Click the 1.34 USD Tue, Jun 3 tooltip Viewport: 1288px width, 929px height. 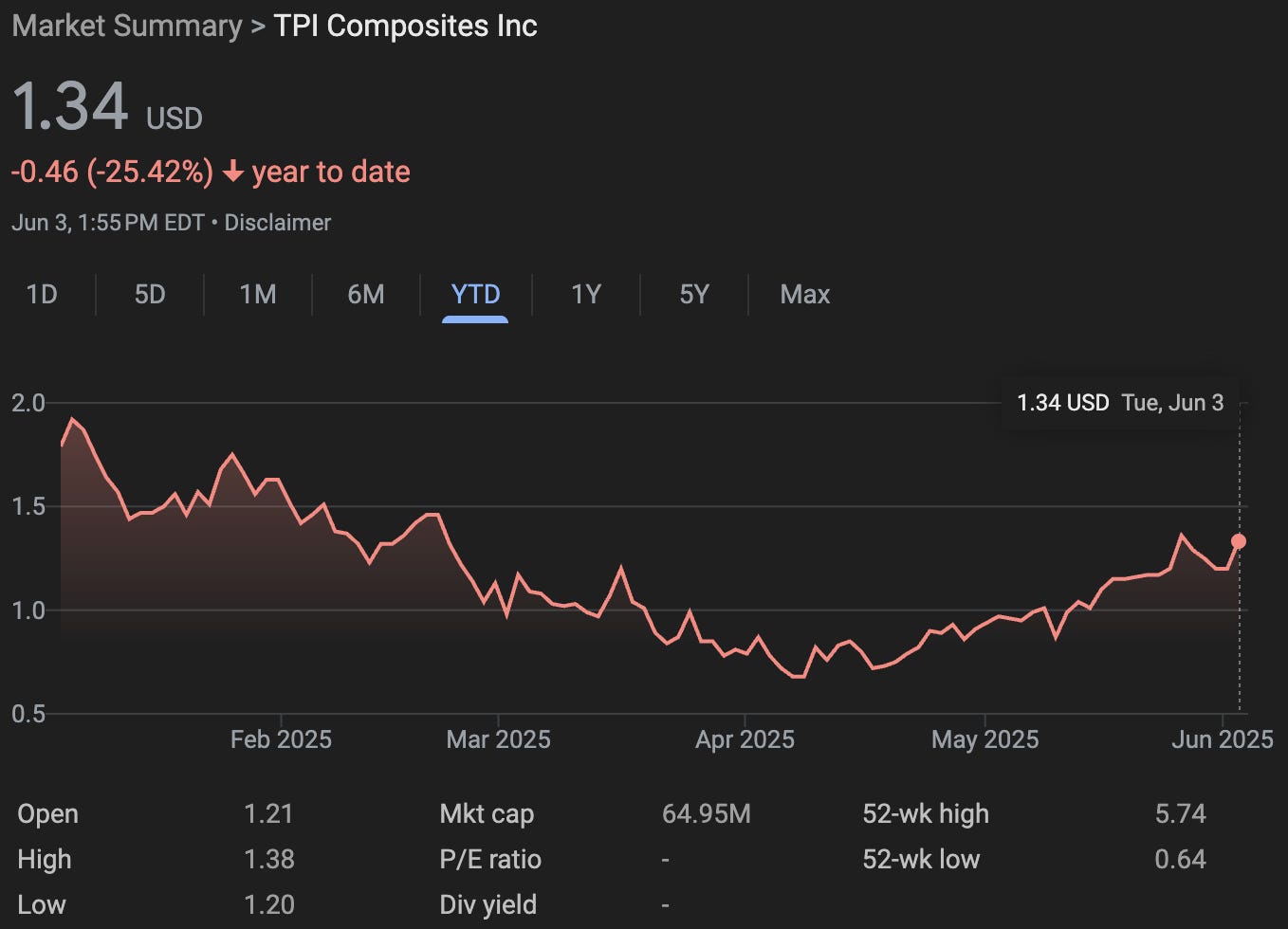click(1120, 403)
